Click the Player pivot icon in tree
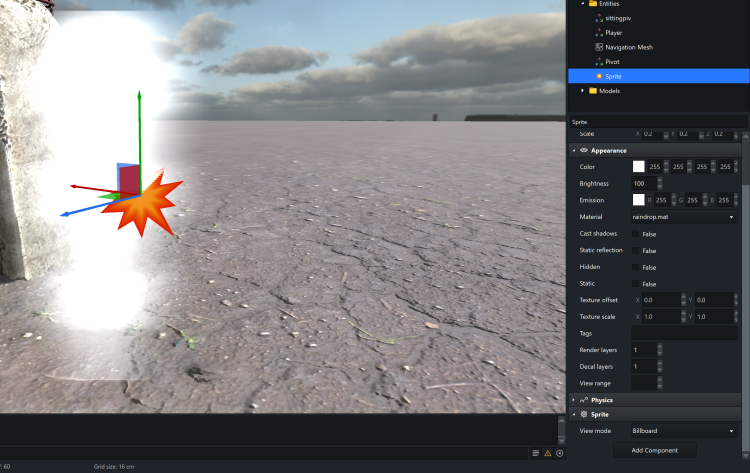 pos(599,32)
